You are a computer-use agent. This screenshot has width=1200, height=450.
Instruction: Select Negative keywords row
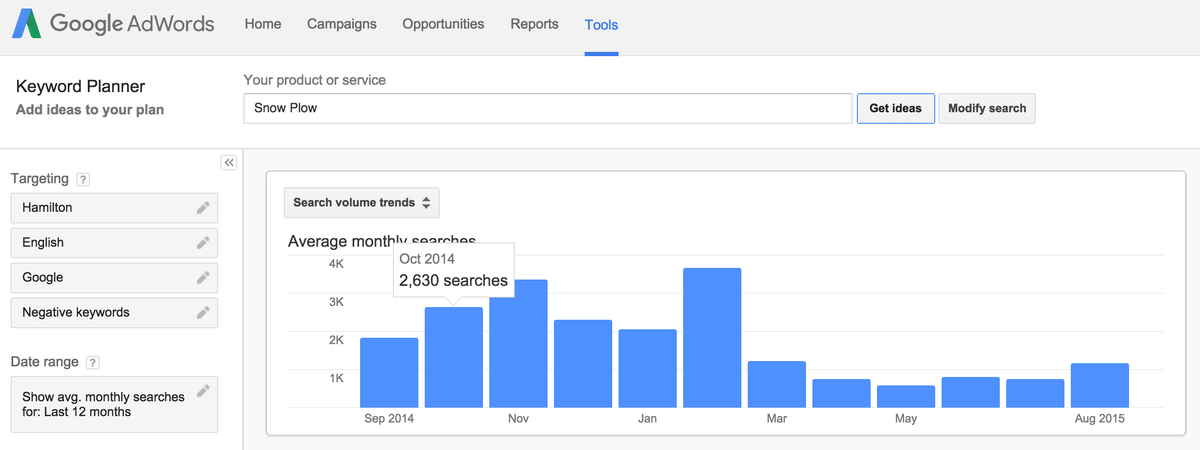114,313
